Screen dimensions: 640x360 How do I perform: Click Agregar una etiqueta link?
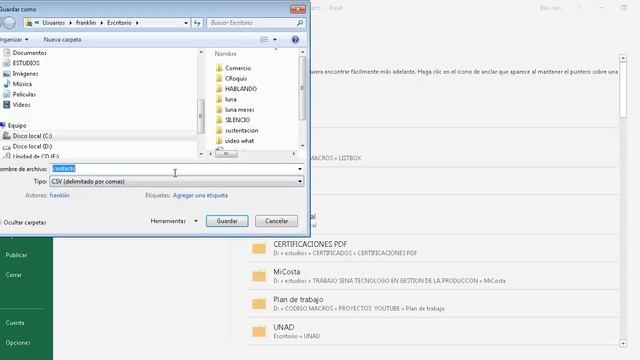pyautogui.click(x=200, y=196)
